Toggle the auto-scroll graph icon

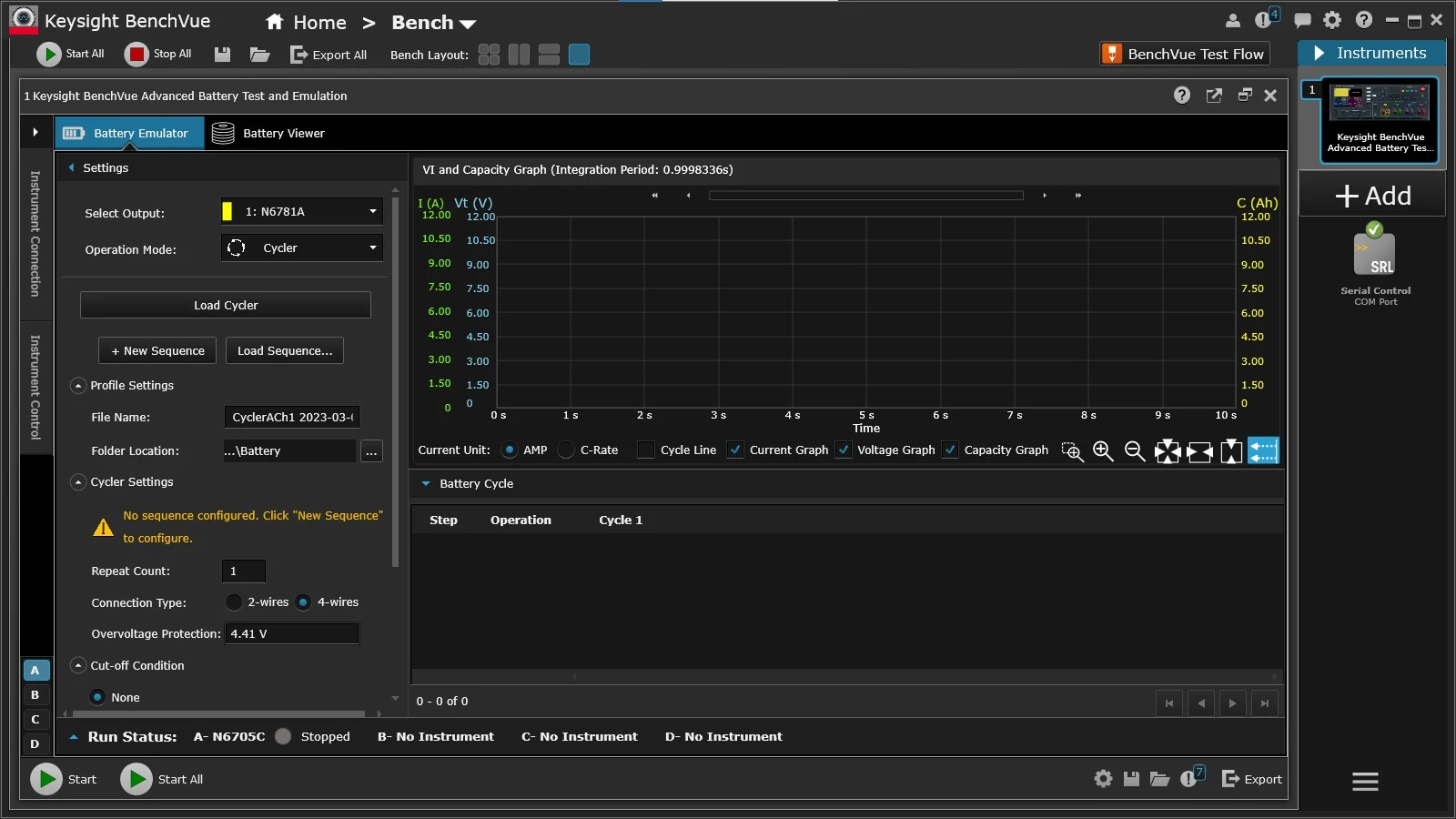pos(1263,450)
